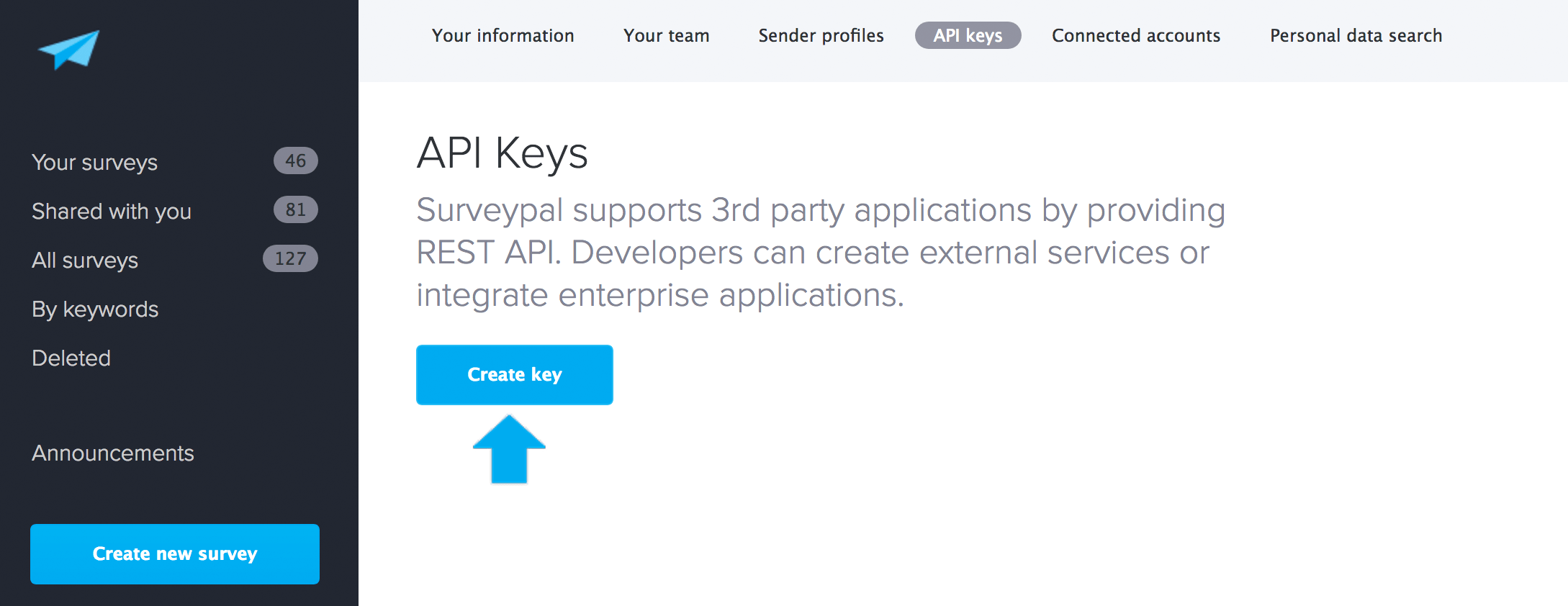Open the Deleted surveys section
The image size is (1568, 606).
71,358
